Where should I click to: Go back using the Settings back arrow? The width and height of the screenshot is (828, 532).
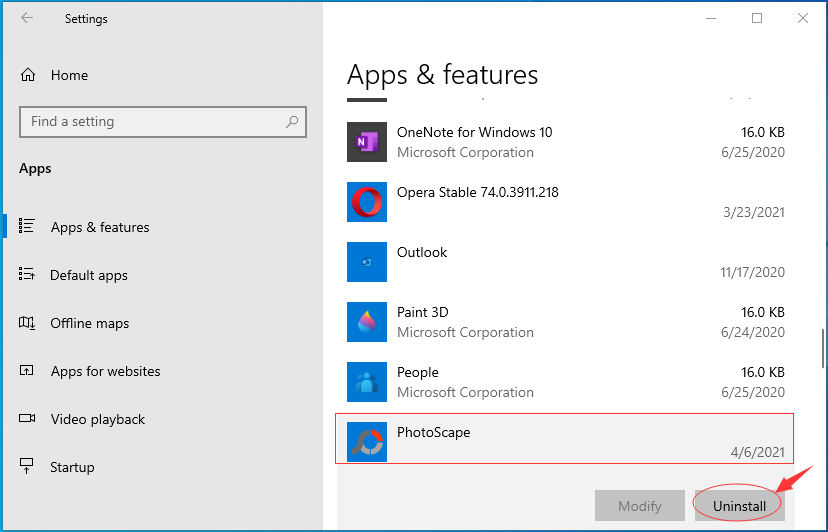point(27,18)
